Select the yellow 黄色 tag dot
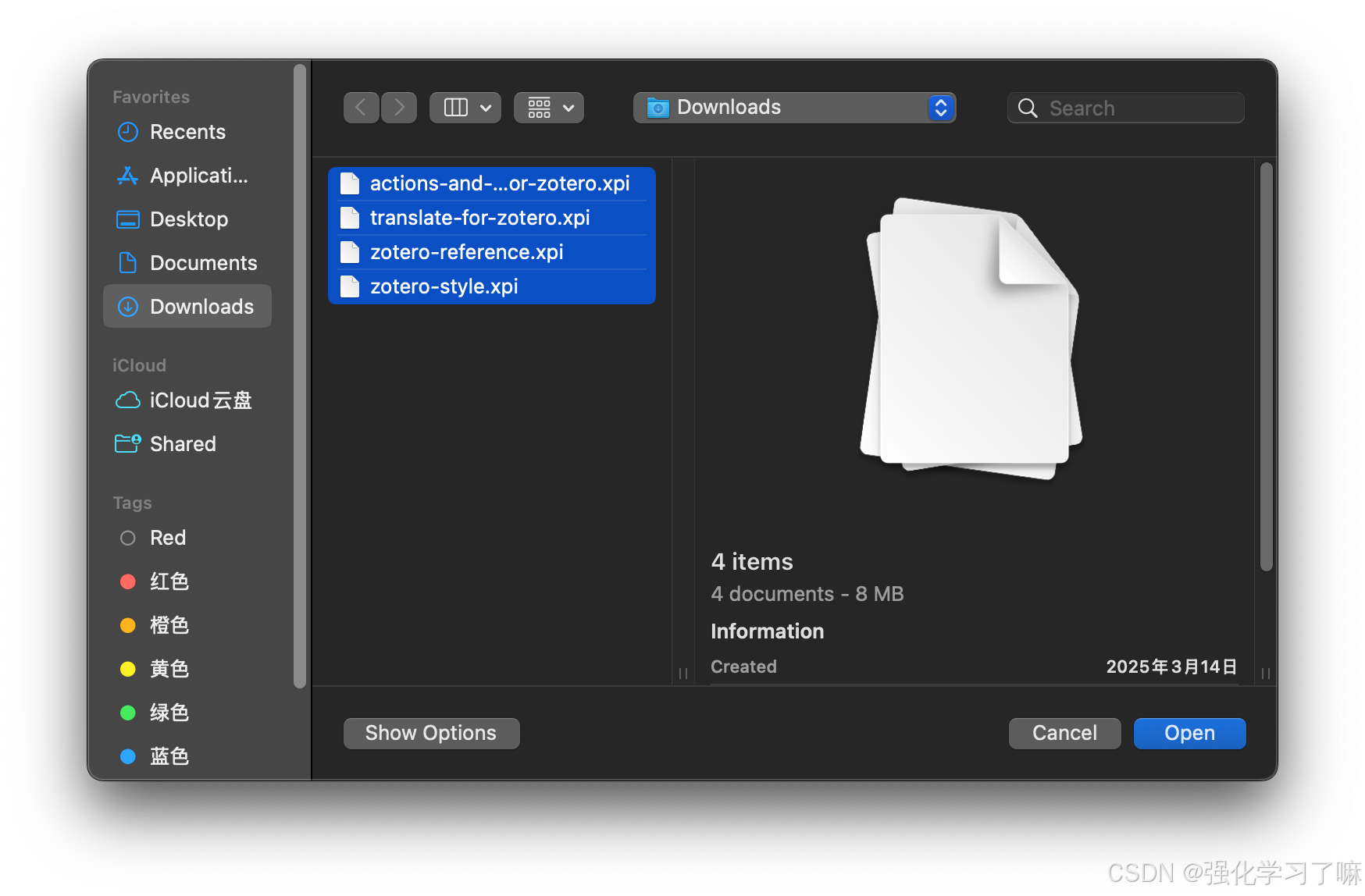Image resolution: width=1365 pixels, height=896 pixels. pos(128,669)
